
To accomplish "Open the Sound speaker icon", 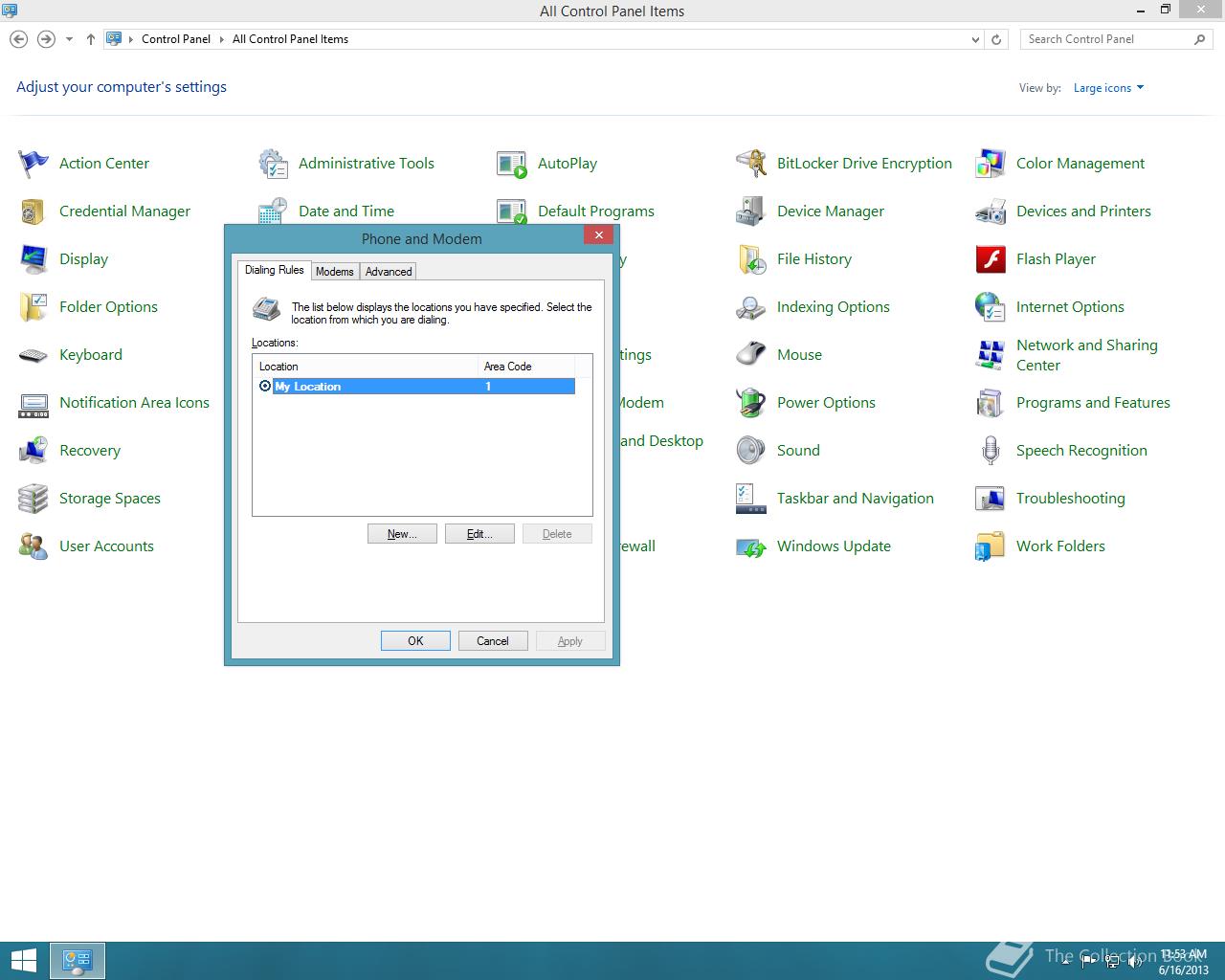I will (x=751, y=451).
